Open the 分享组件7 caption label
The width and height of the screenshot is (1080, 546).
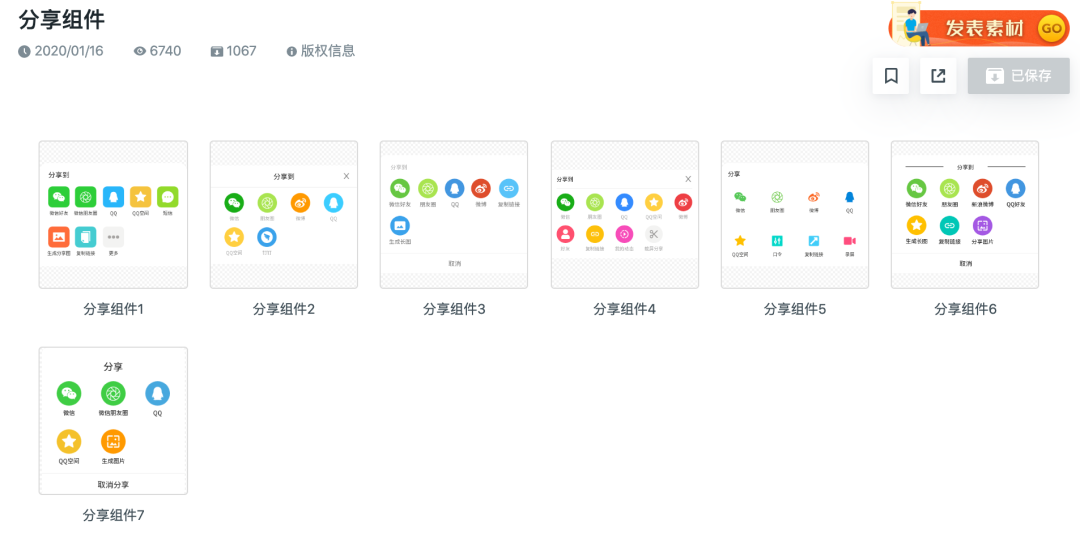(113, 515)
